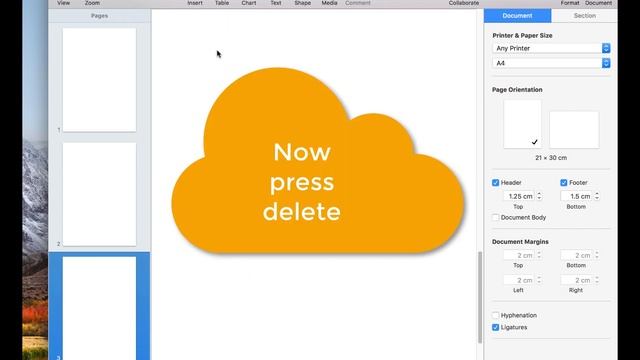
Task: Adjust the footer Bottom stepper arrows
Action: (597, 196)
